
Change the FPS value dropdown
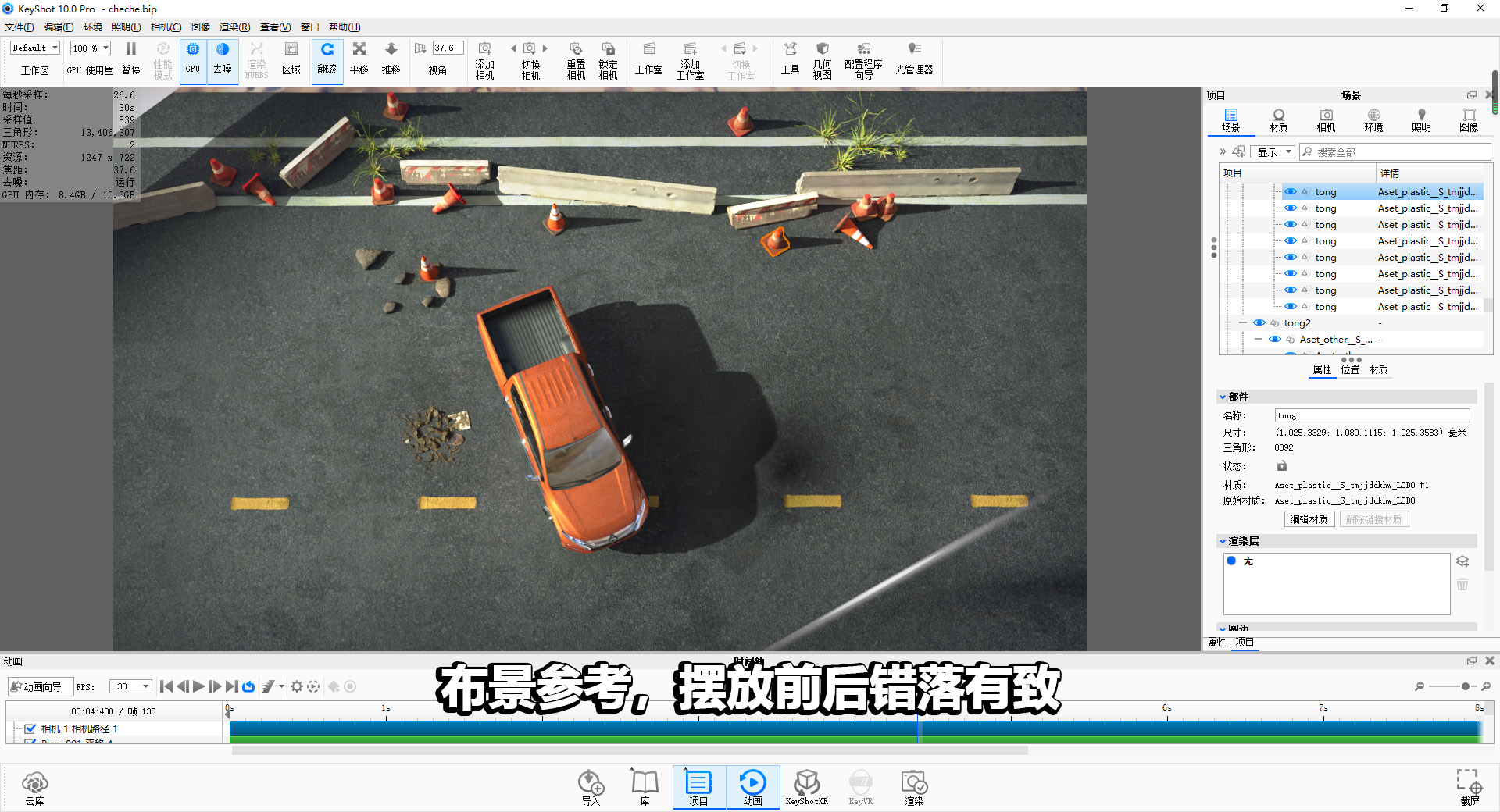[x=130, y=686]
